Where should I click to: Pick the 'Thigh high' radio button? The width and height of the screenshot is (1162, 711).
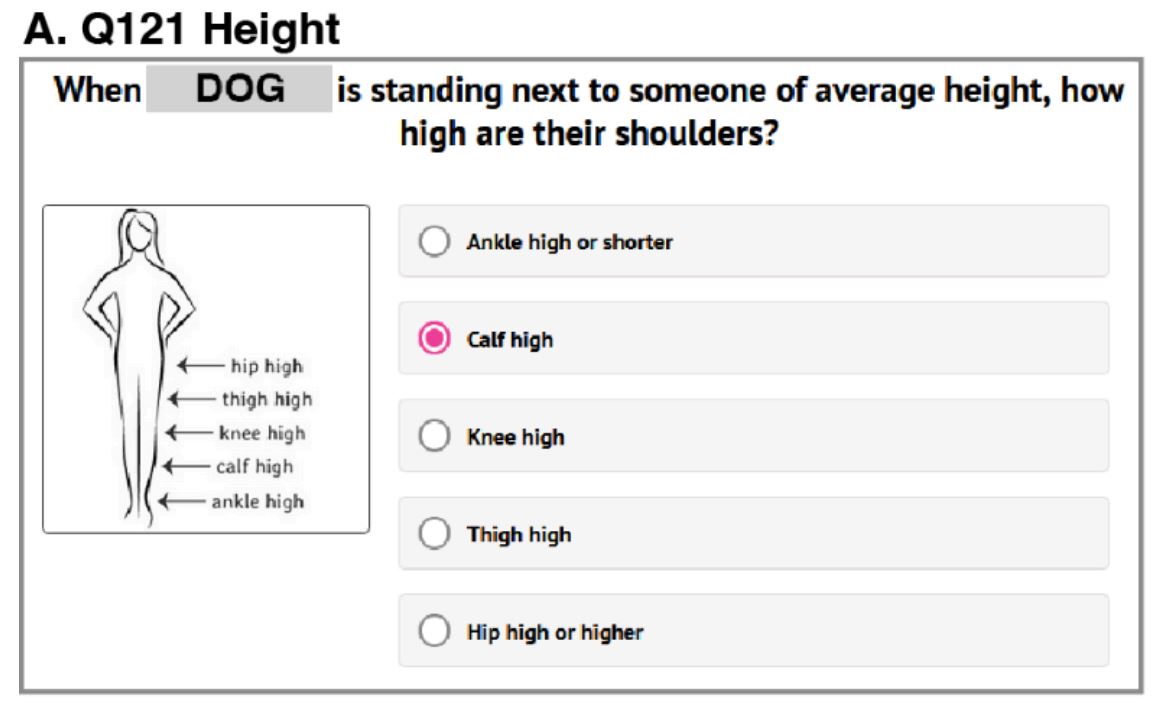[x=434, y=534]
